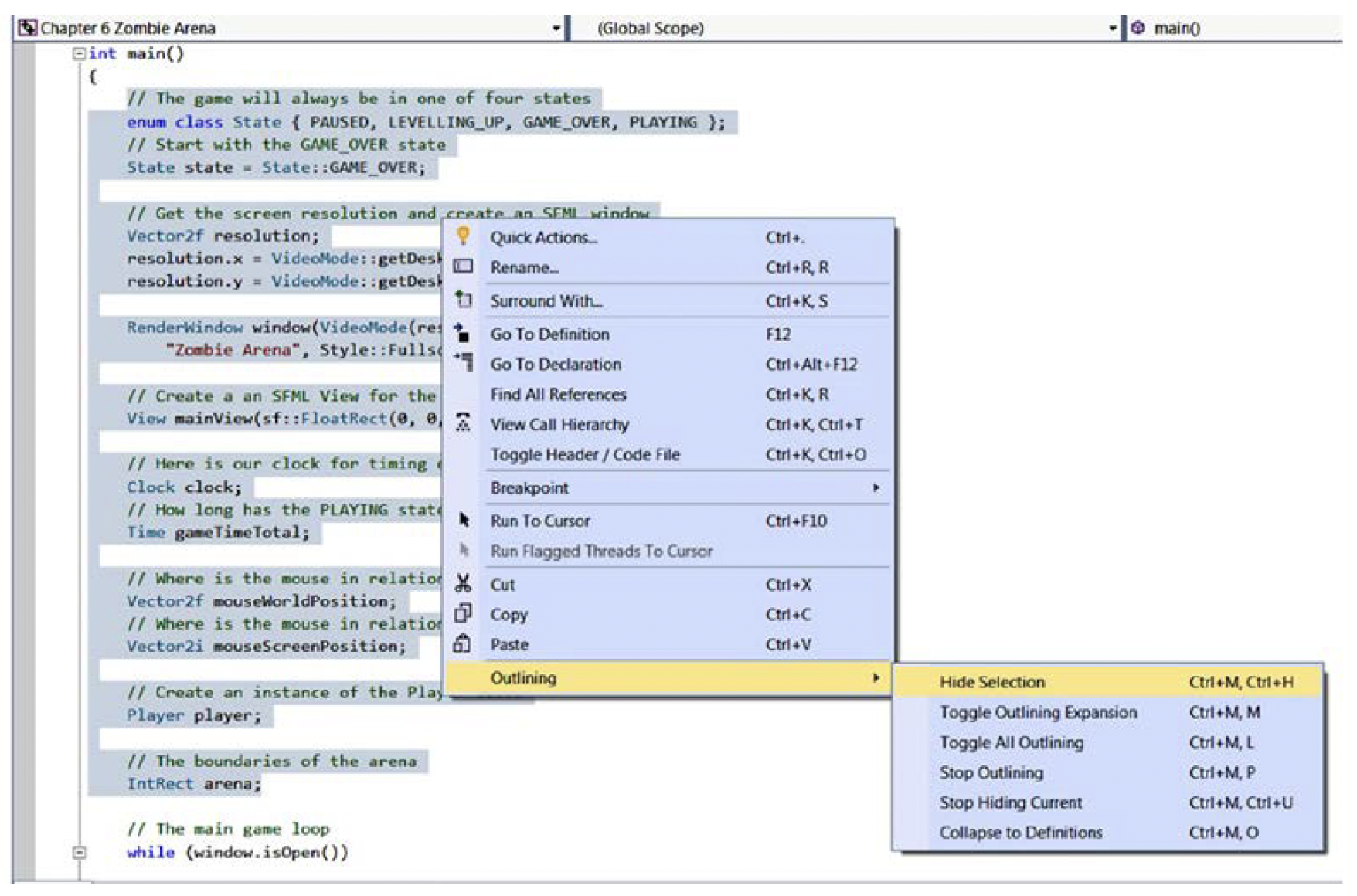1357x896 pixels.
Task: Click the View Call Hierarchy icon
Action: 463,423
